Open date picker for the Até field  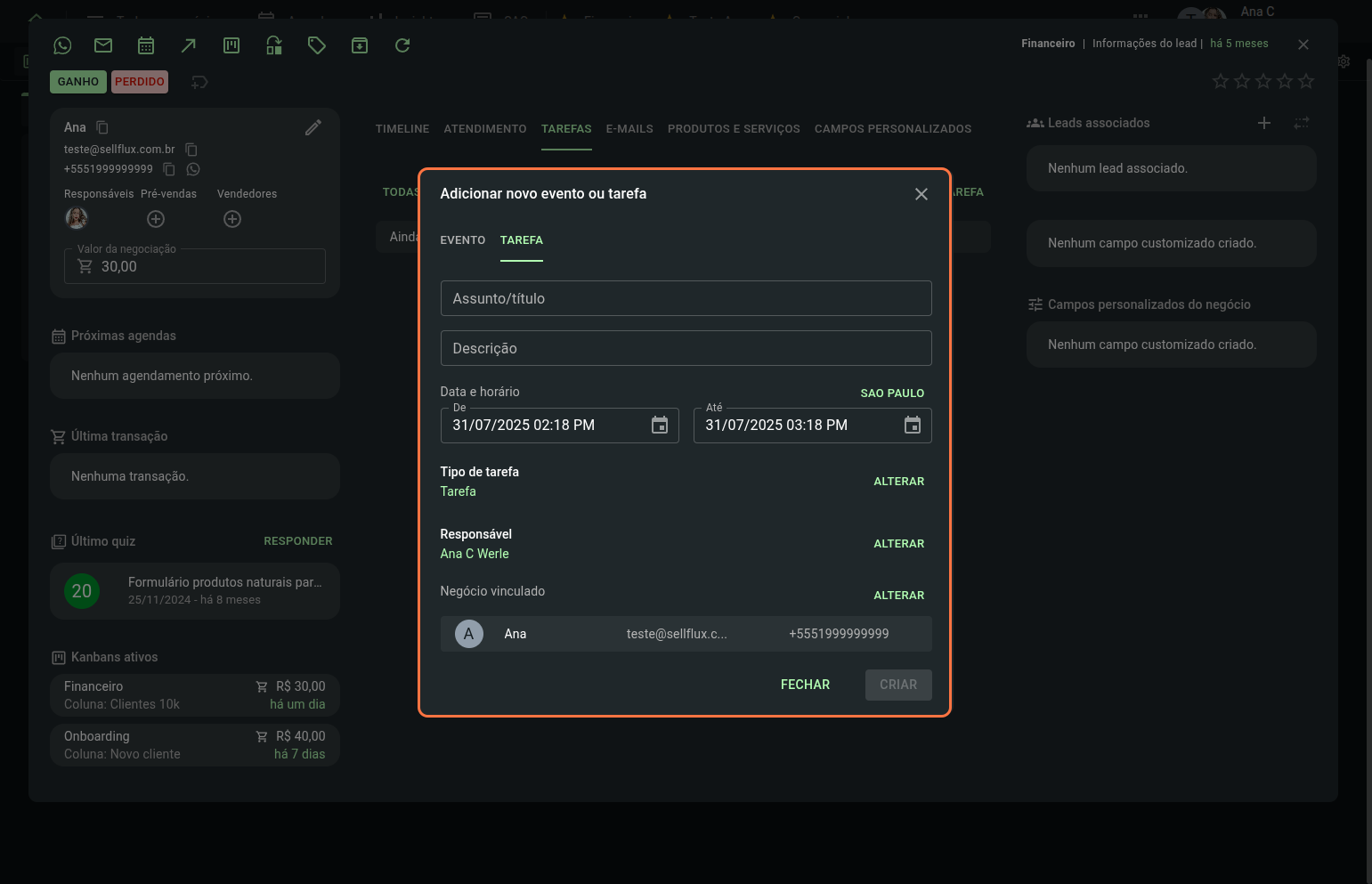(913, 426)
